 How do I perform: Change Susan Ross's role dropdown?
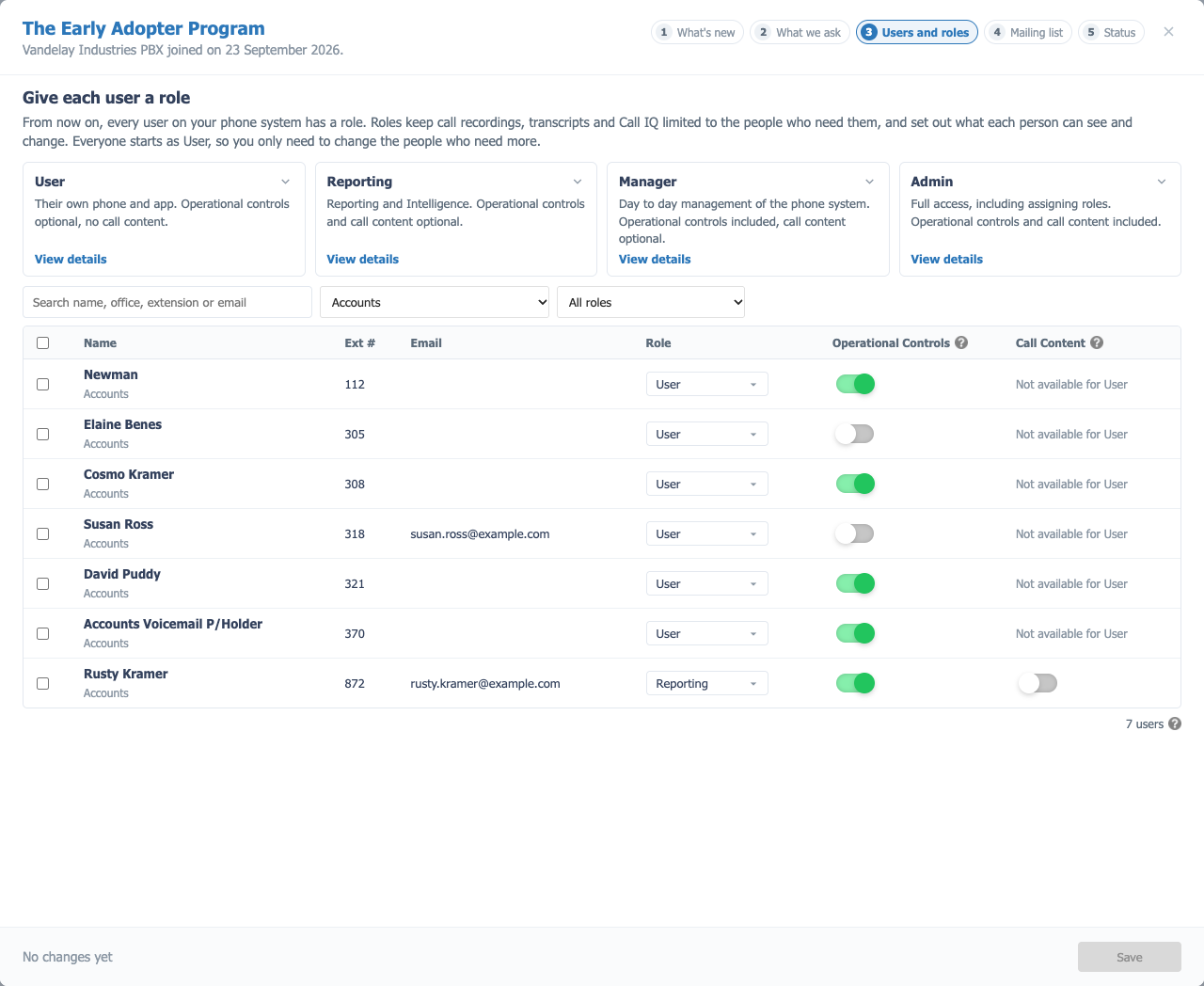coord(707,533)
